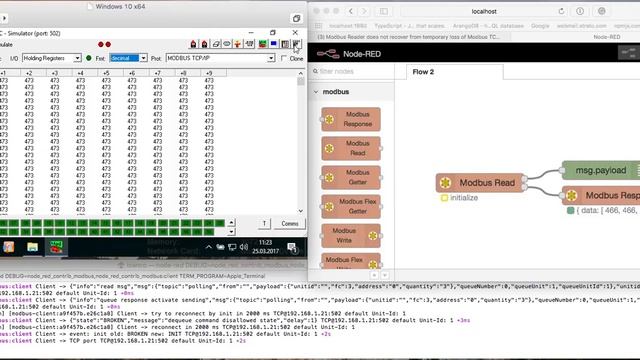The width and height of the screenshot is (640, 360).
Task: Open the ArangoDB bookmark
Action: tap(488, 26)
